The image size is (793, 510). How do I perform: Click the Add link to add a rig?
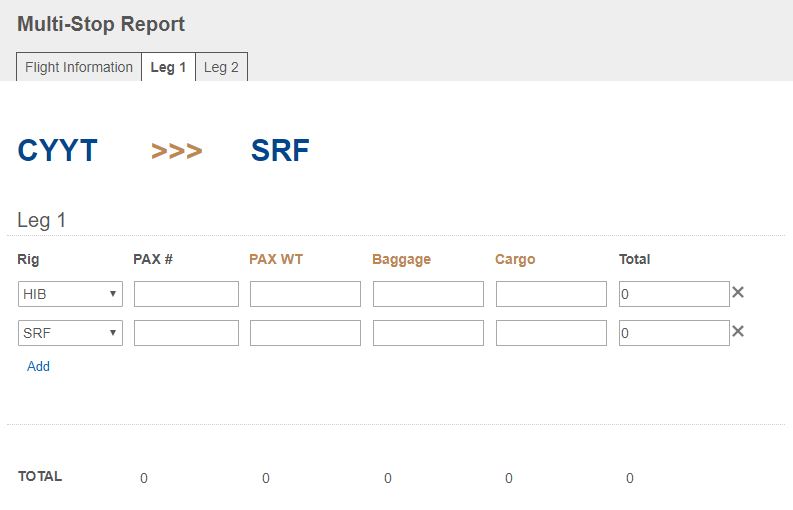(x=38, y=366)
